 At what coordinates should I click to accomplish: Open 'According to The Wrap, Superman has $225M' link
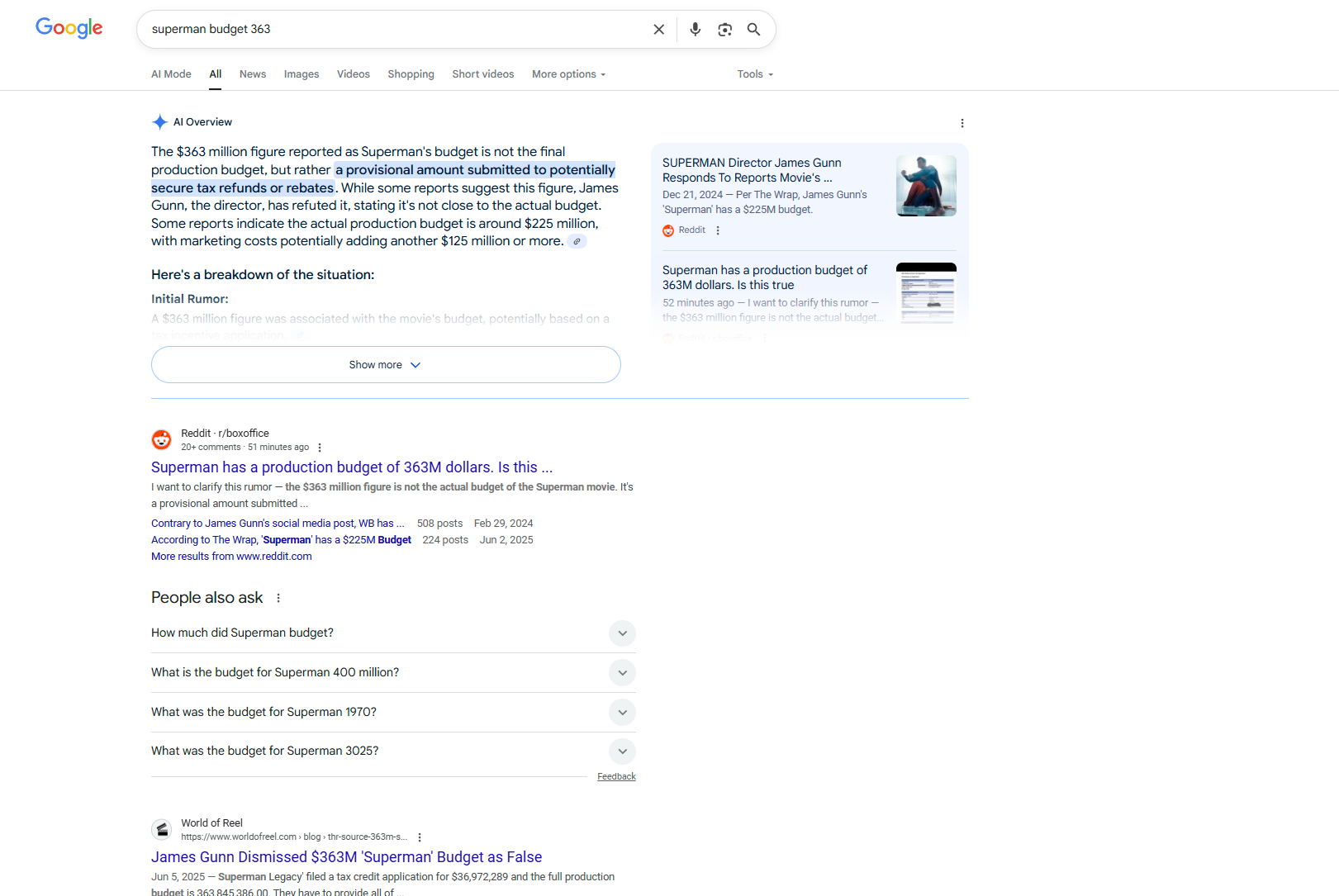tap(281, 540)
